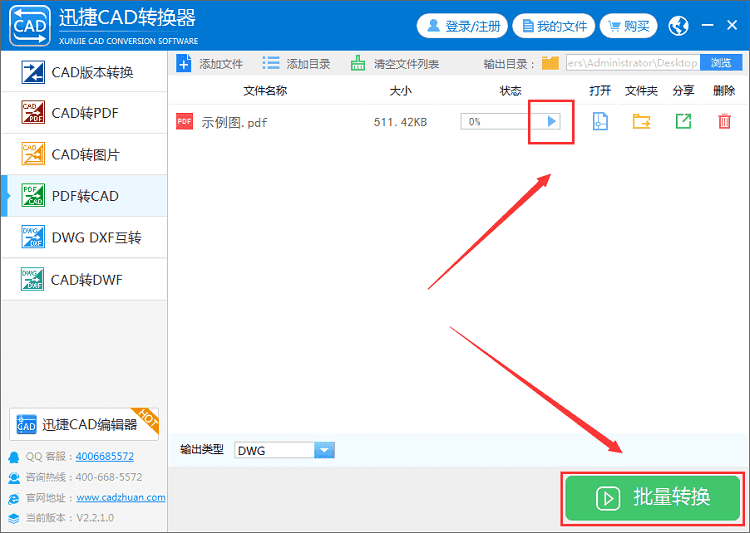Open the website link www.cadzhuan.com

121,498
